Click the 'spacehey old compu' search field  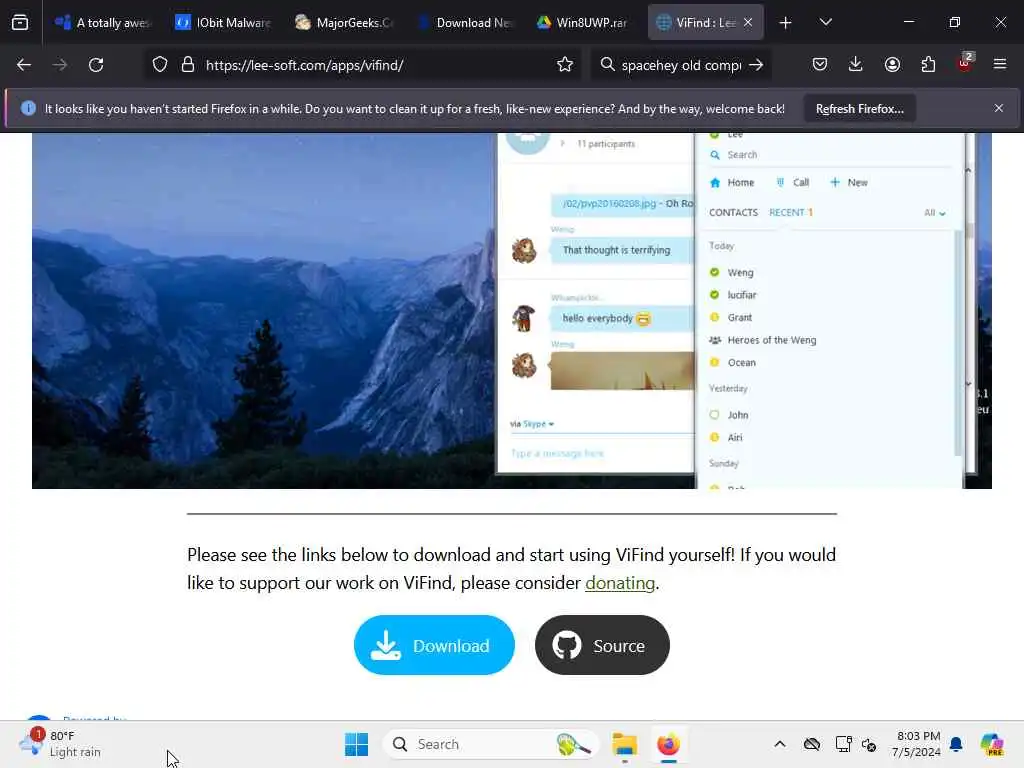[x=681, y=65]
